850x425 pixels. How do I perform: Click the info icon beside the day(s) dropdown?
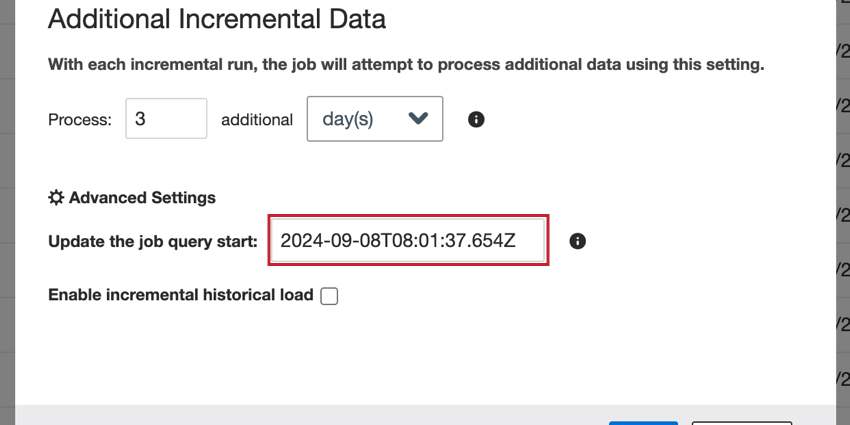pos(477,119)
